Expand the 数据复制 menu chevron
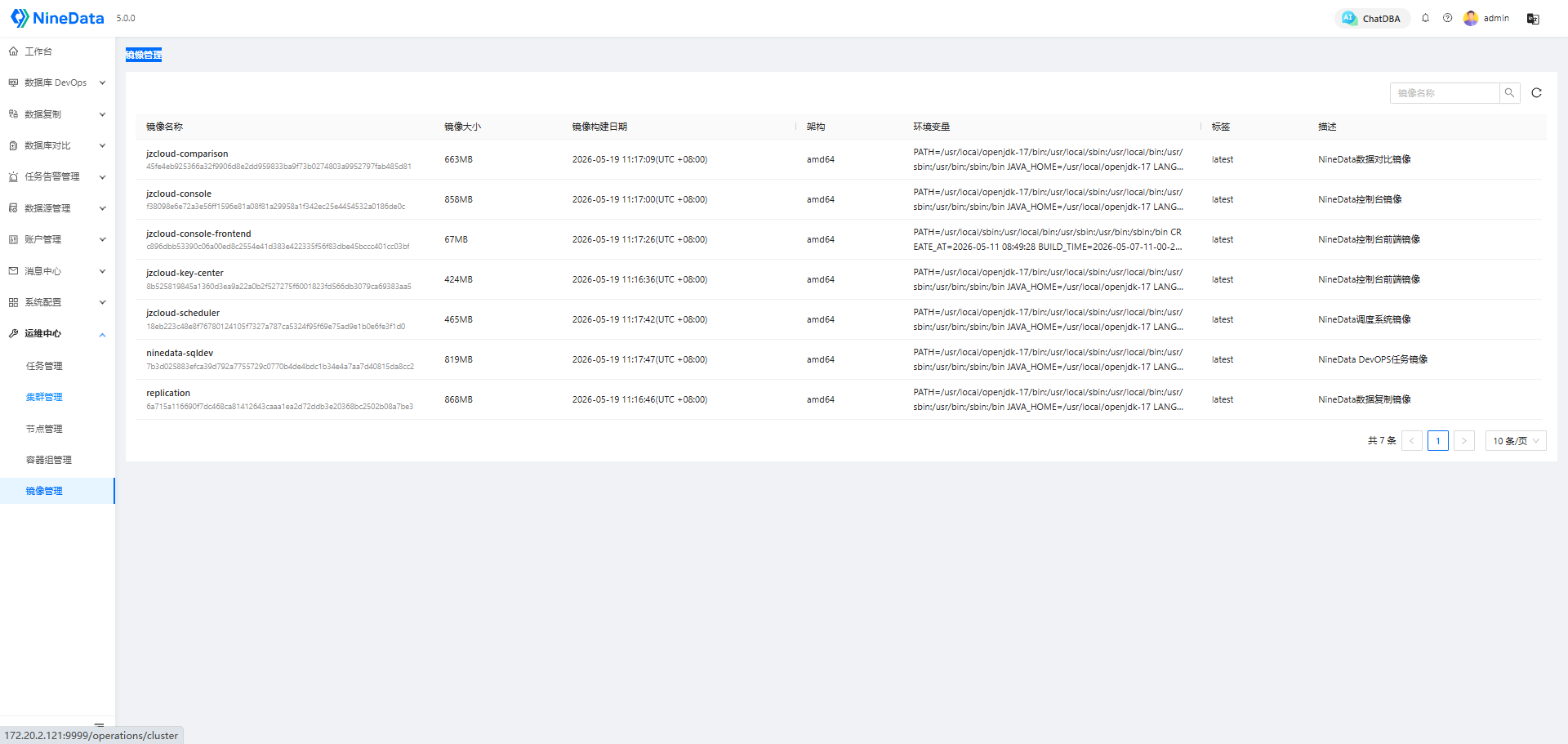 102,114
